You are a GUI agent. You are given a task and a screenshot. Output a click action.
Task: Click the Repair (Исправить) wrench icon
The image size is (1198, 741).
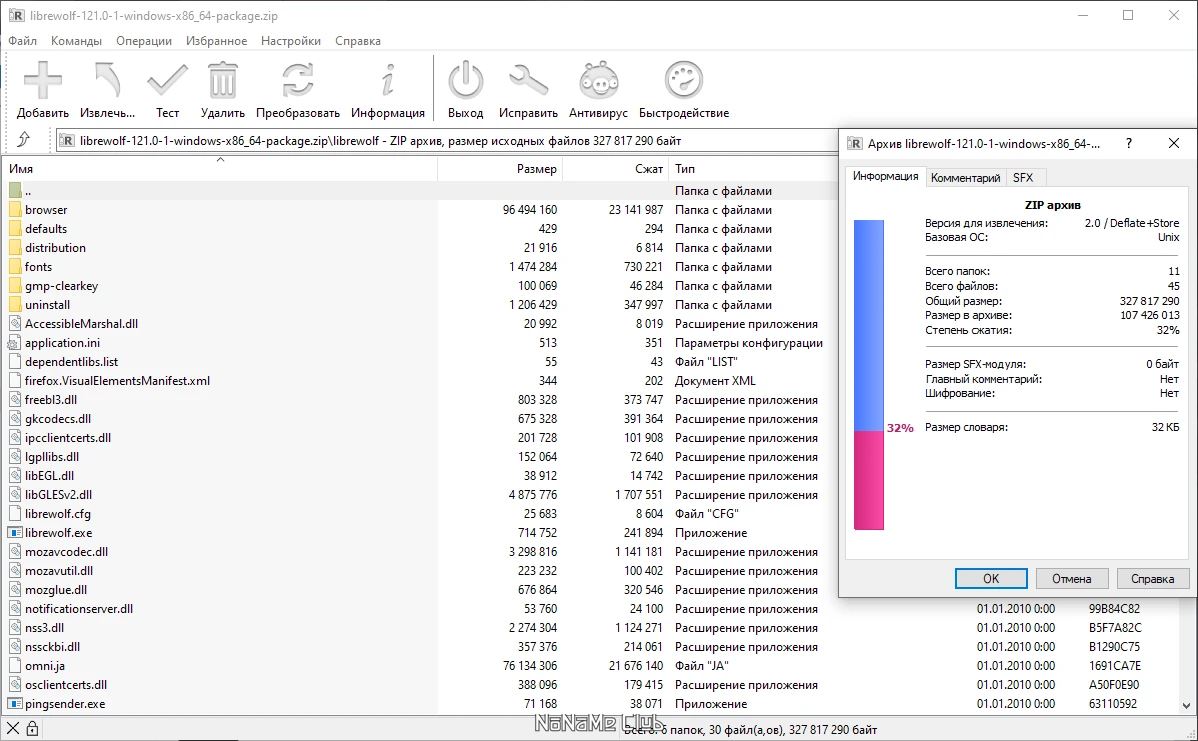(x=528, y=81)
